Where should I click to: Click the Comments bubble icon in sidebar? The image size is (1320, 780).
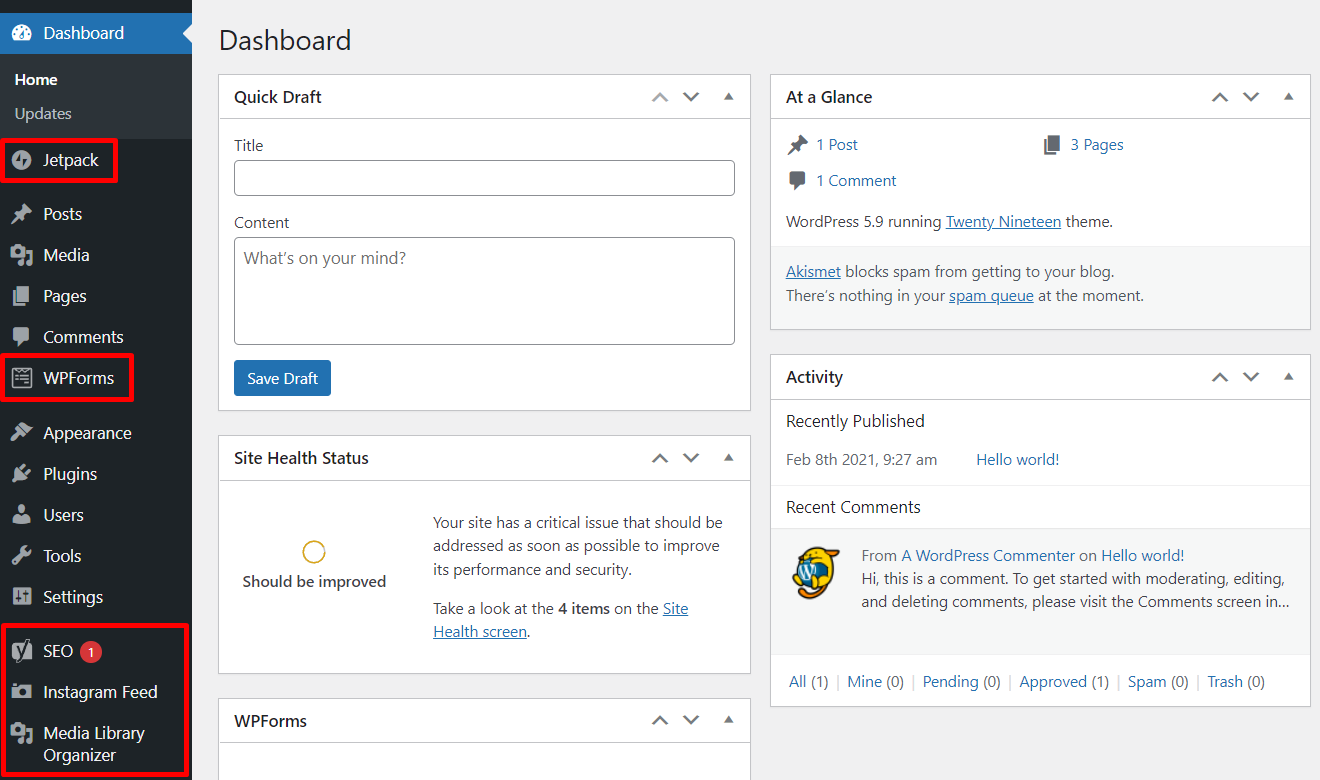[x=22, y=337]
